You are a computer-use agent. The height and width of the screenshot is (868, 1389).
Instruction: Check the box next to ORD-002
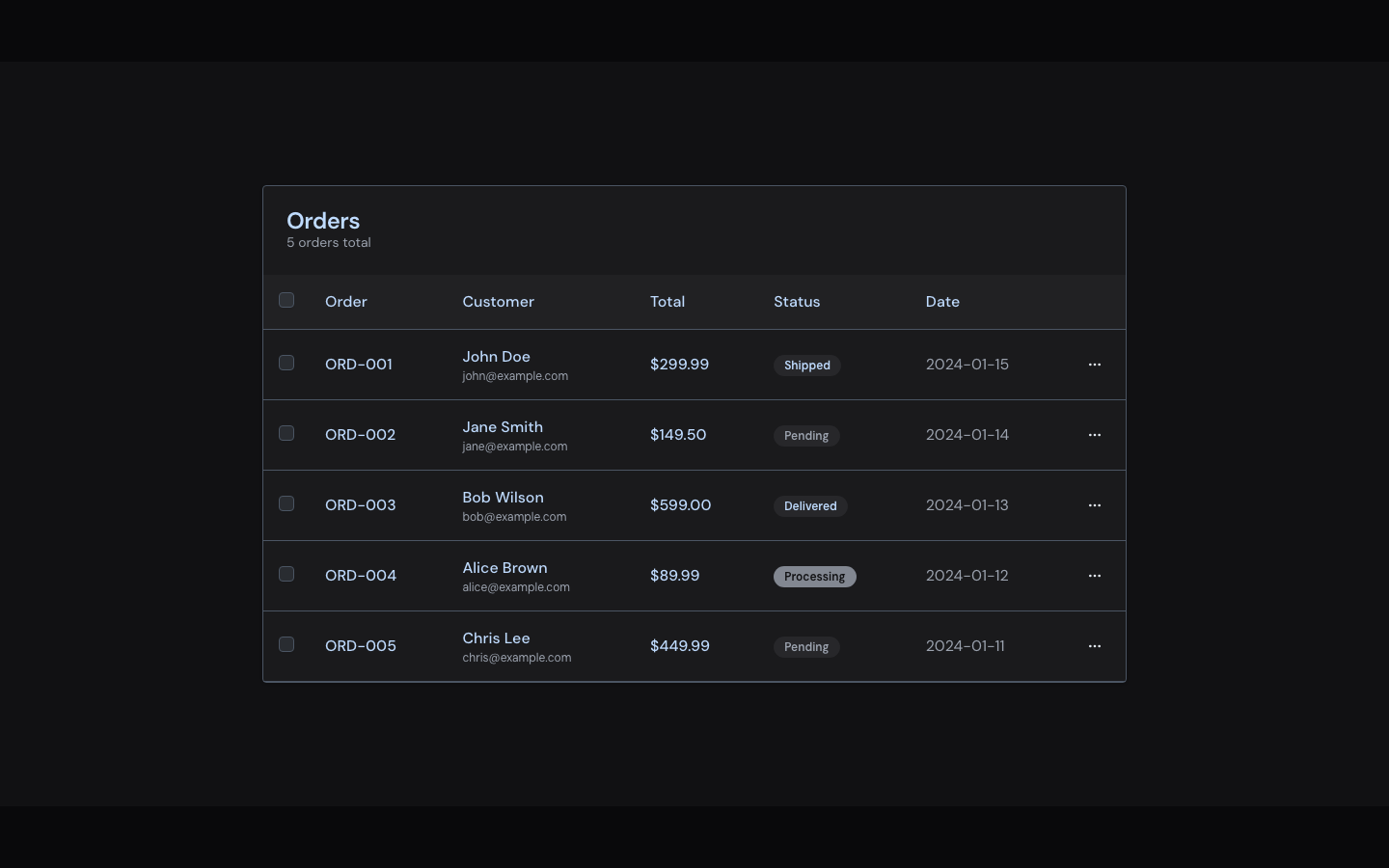[286, 433]
